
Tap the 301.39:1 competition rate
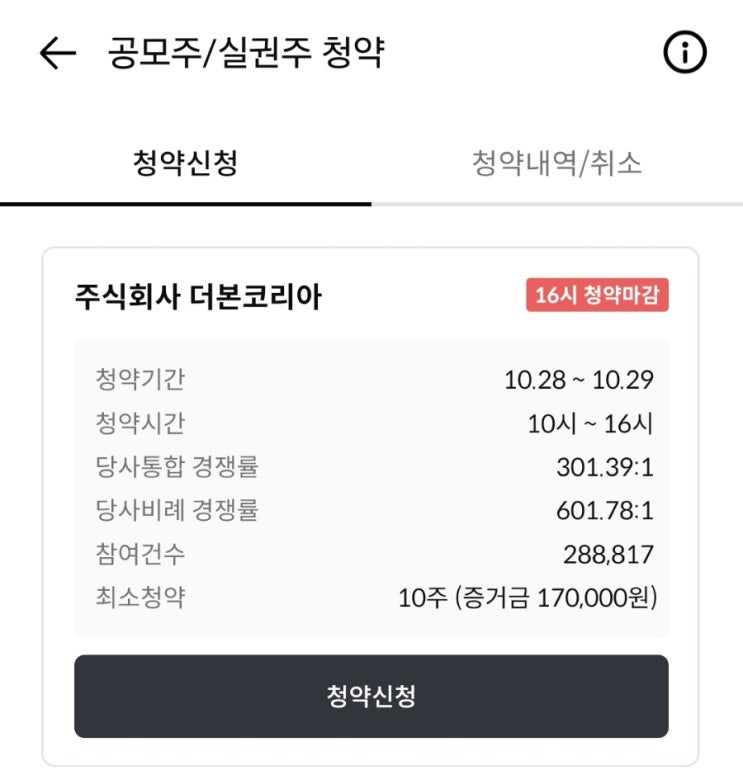click(x=604, y=468)
